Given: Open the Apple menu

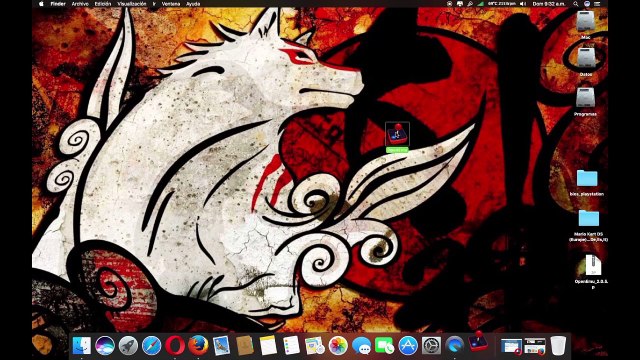Looking at the screenshot, I should (41, 4).
